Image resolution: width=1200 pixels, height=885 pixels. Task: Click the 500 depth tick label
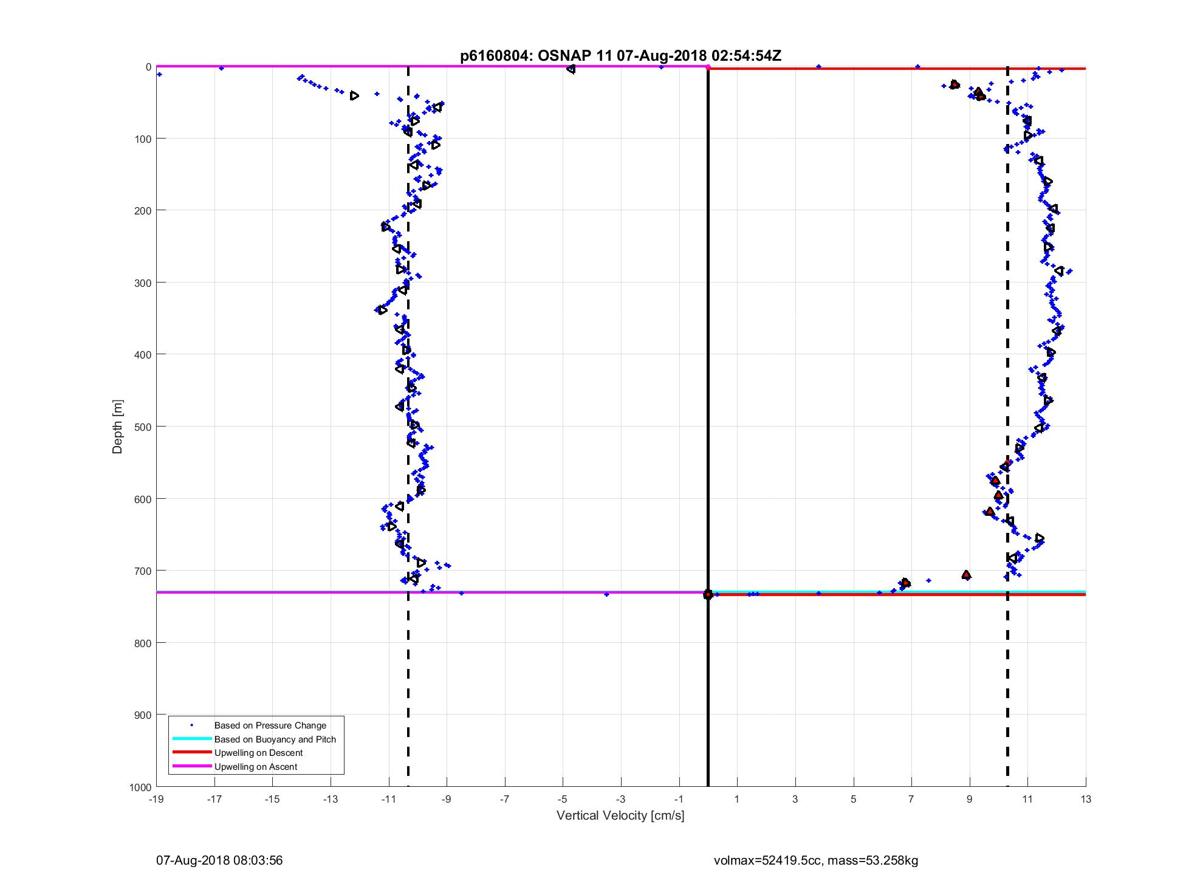click(x=142, y=426)
